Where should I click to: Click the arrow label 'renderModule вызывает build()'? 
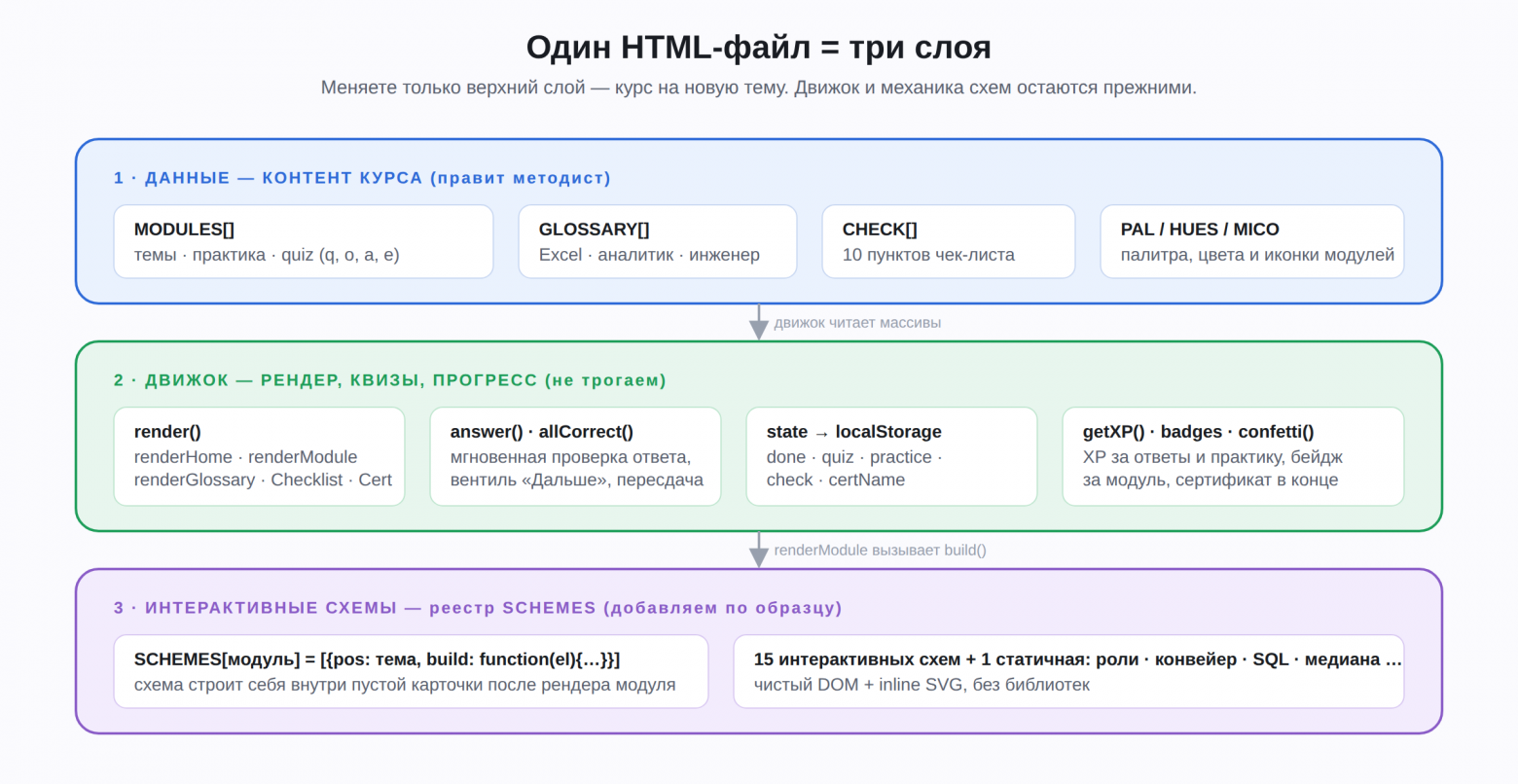[x=880, y=551]
